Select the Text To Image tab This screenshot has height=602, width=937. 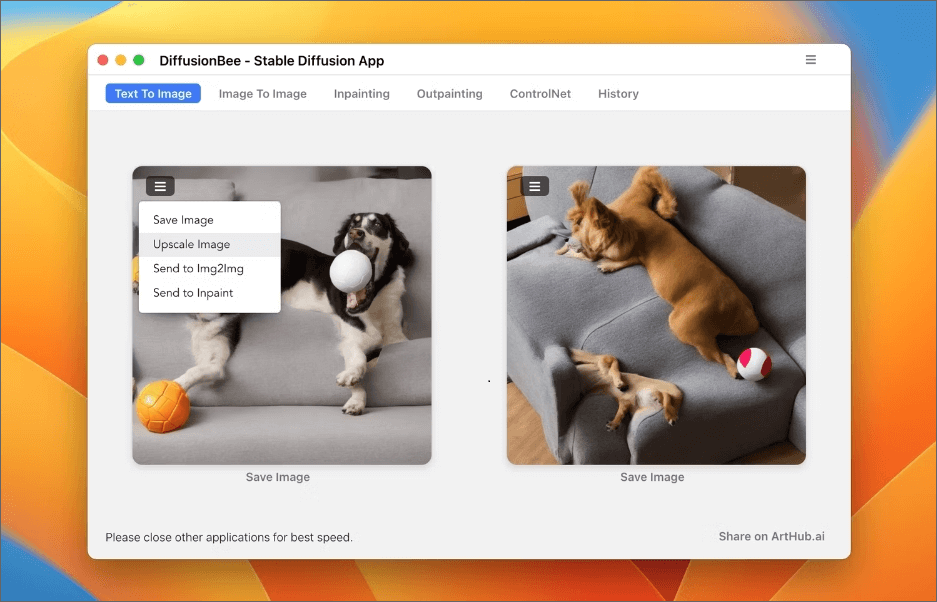[153, 94]
